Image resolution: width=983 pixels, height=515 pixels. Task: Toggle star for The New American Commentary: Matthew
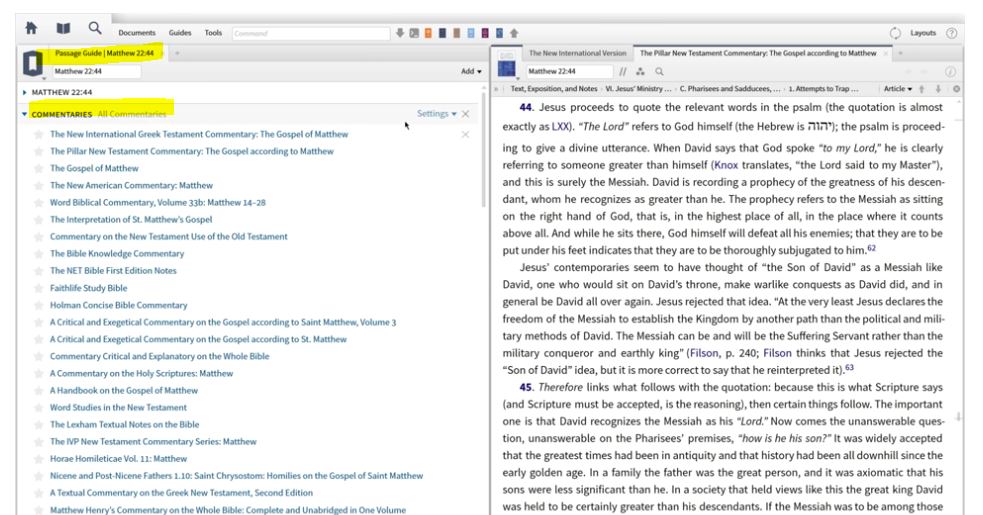click(x=39, y=186)
